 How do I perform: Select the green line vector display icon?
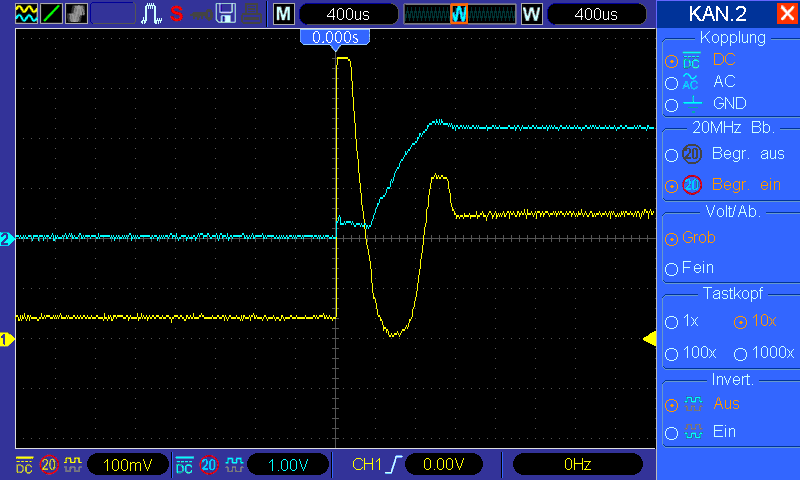(51, 13)
